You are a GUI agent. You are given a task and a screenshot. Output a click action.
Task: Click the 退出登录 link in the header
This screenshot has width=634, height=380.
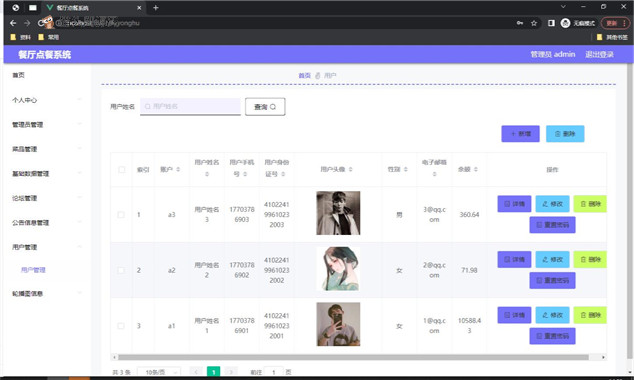pos(599,55)
